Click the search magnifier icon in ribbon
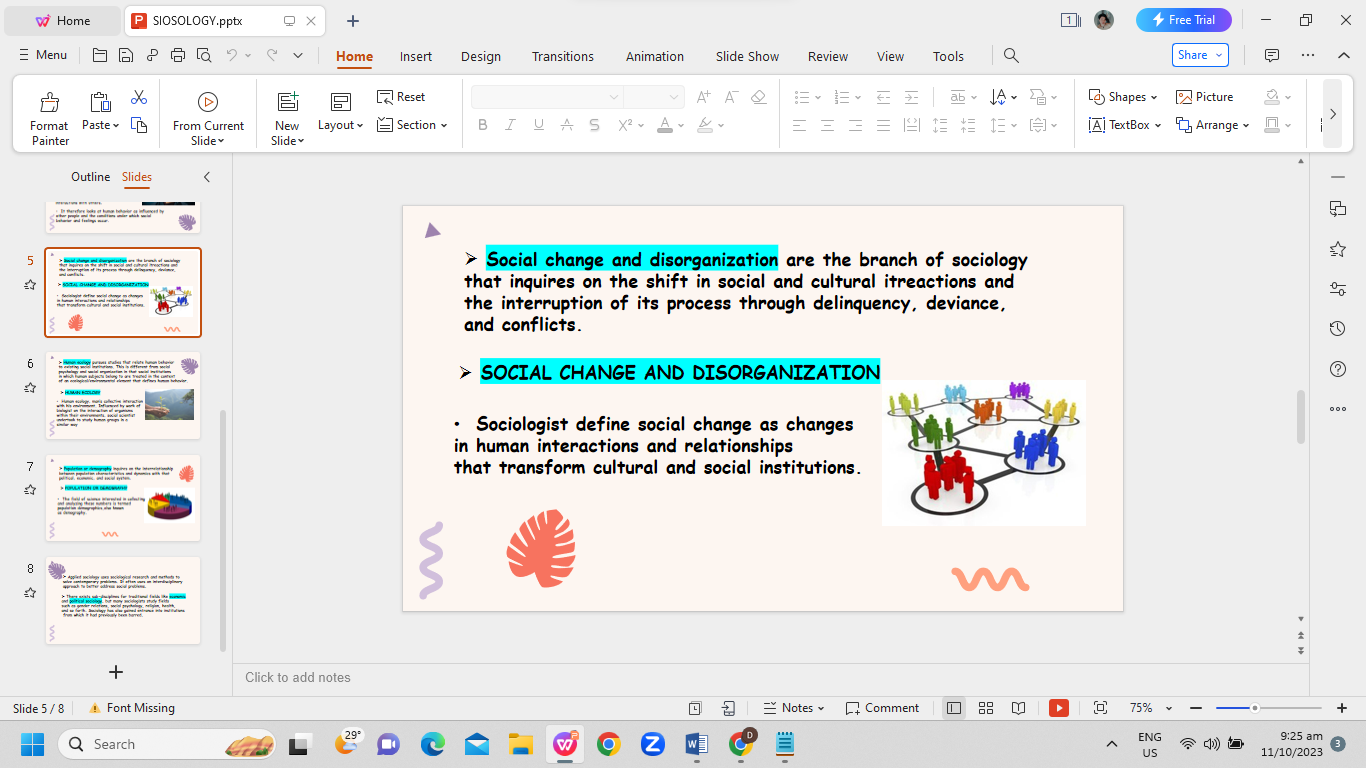1366x768 pixels. tap(1011, 56)
